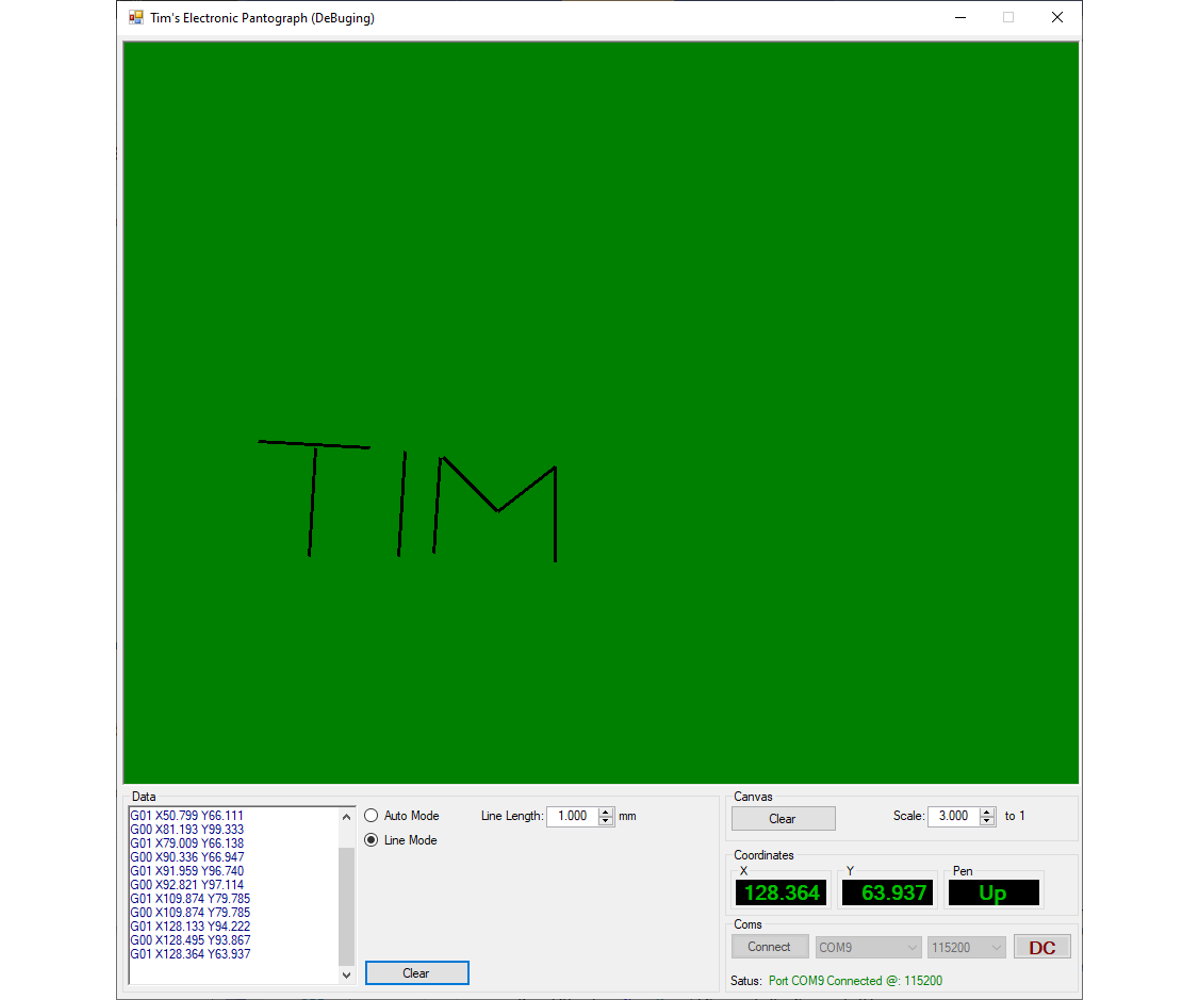This screenshot has height=1000, width=1200.
Task: Select Auto Mode
Action: (x=371, y=815)
